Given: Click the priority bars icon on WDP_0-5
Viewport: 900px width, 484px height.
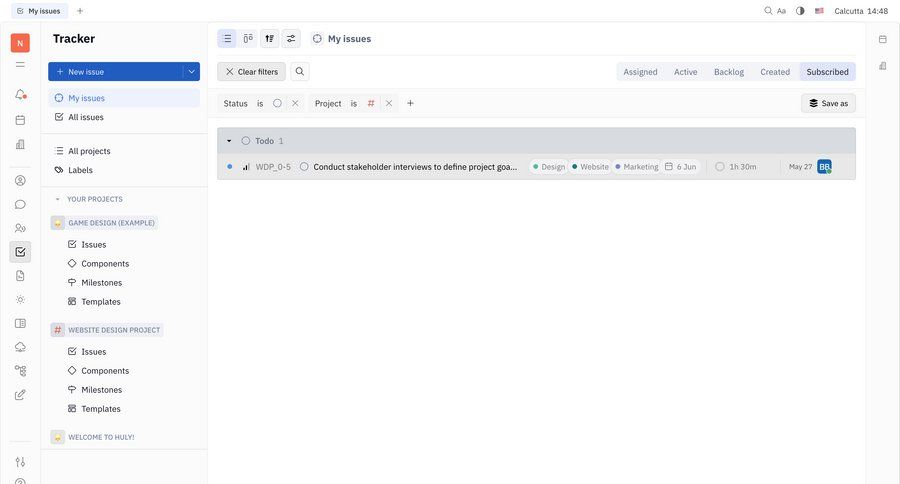Looking at the screenshot, I should [246, 167].
